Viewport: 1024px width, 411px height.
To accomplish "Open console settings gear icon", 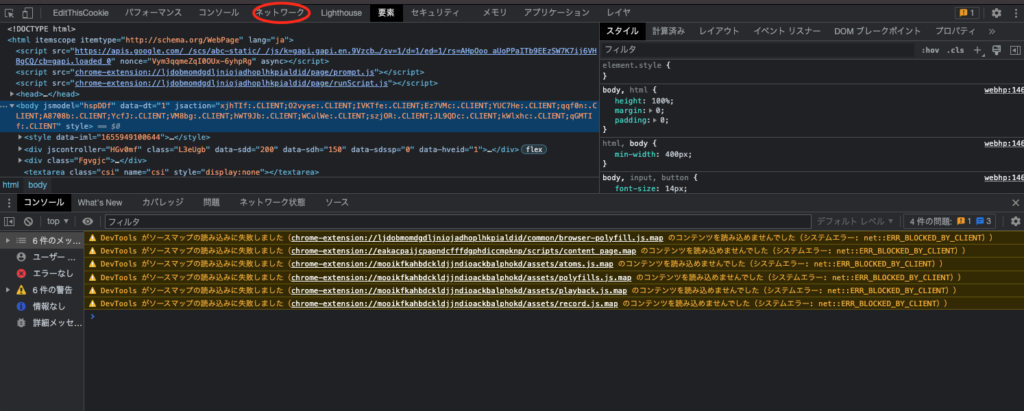I will (x=1014, y=221).
